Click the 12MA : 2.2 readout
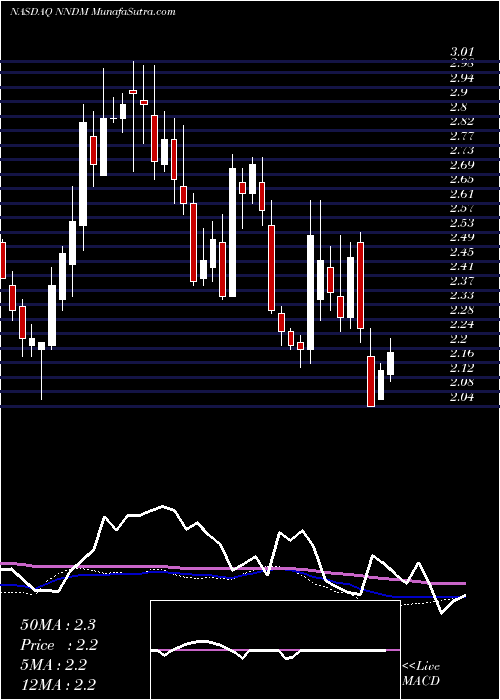 point(58,685)
